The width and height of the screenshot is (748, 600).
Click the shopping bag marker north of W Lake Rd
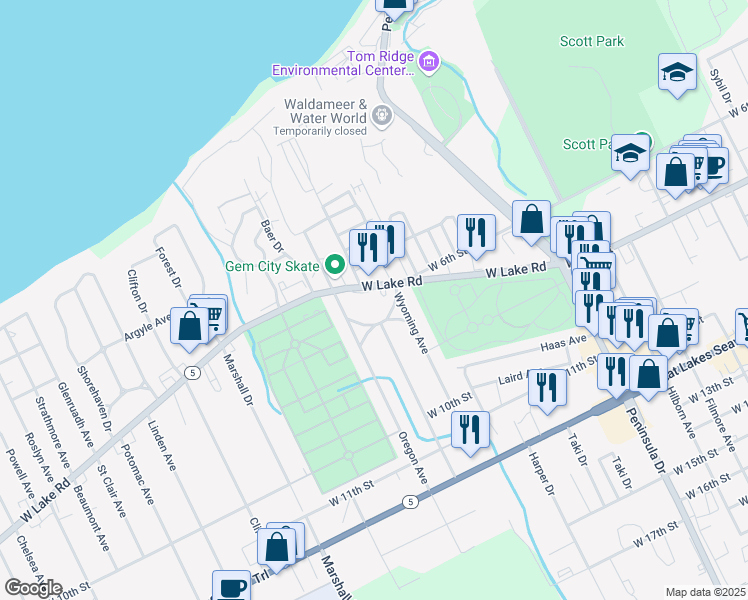[531, 220]
